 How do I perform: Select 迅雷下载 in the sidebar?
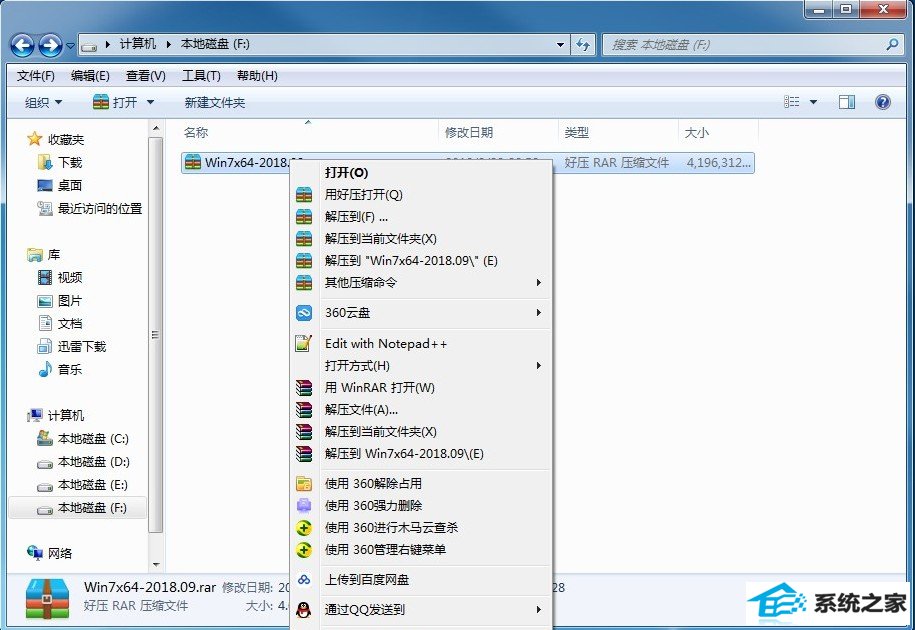72,346
